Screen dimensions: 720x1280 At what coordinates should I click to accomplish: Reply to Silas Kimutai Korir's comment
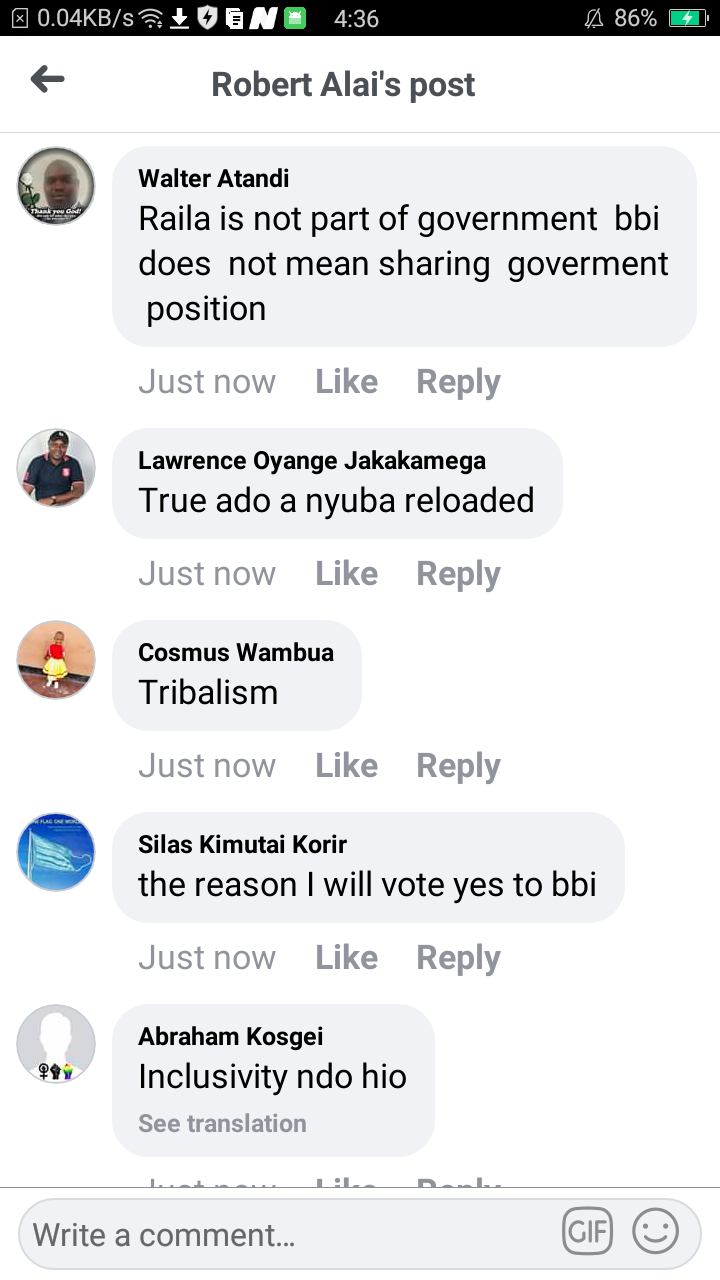pyautogui.click(x=458, y=958)
